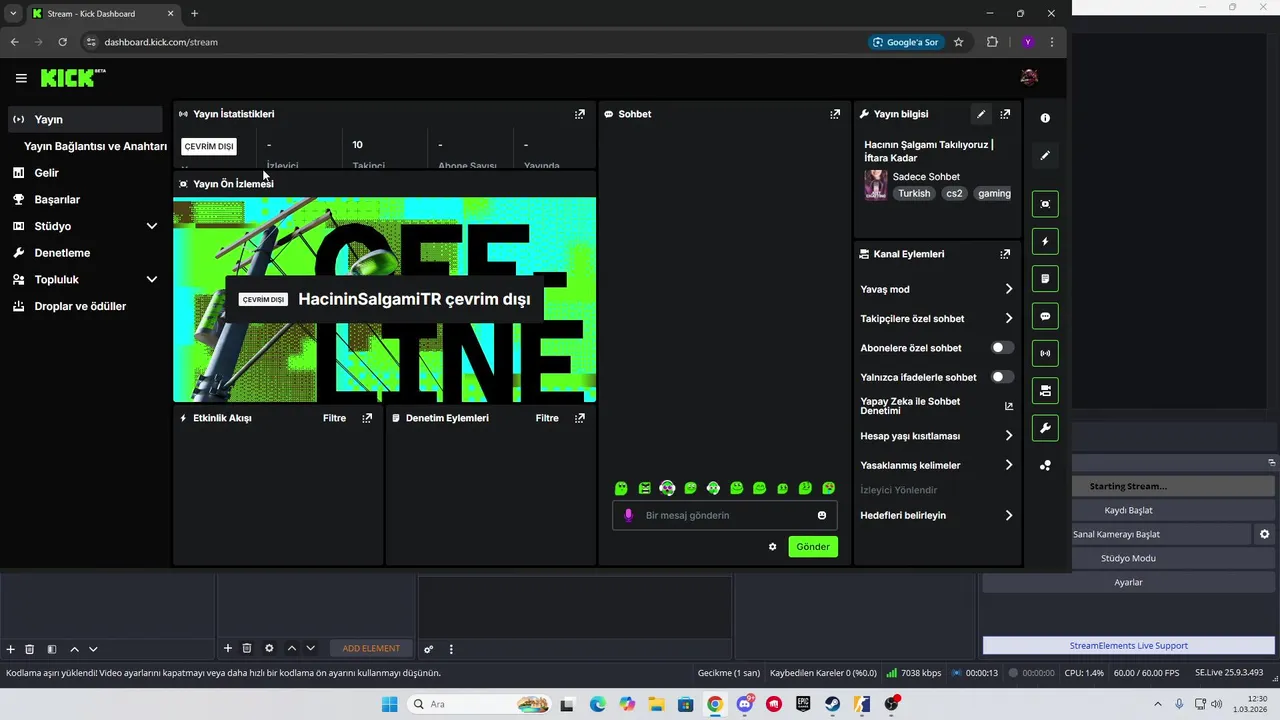Click StreamElements Live Support button
The height and width of the screenshot is (720, 1280).
point(1128,646)
